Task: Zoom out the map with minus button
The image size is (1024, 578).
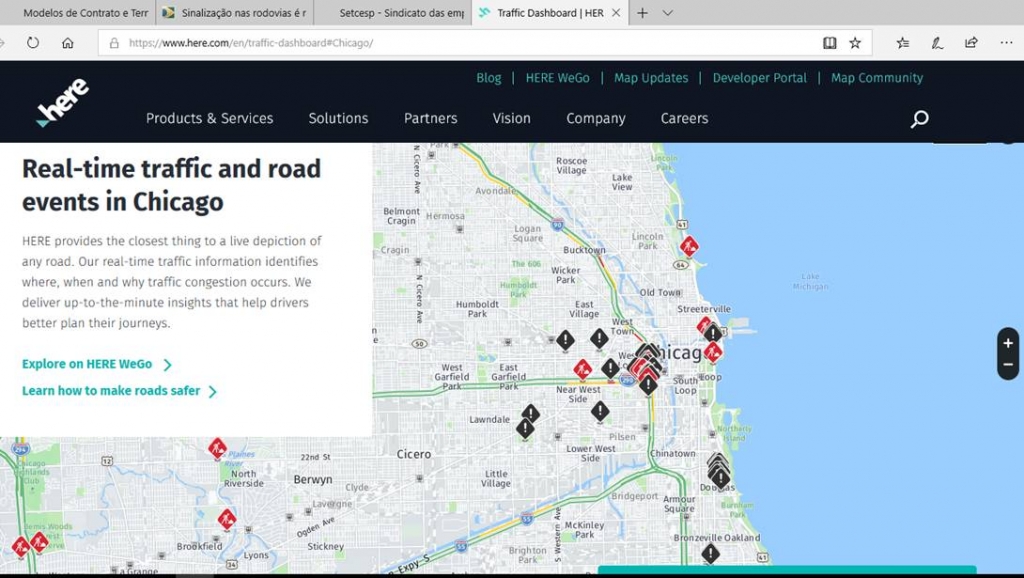Action: [x=1007, y=365]
